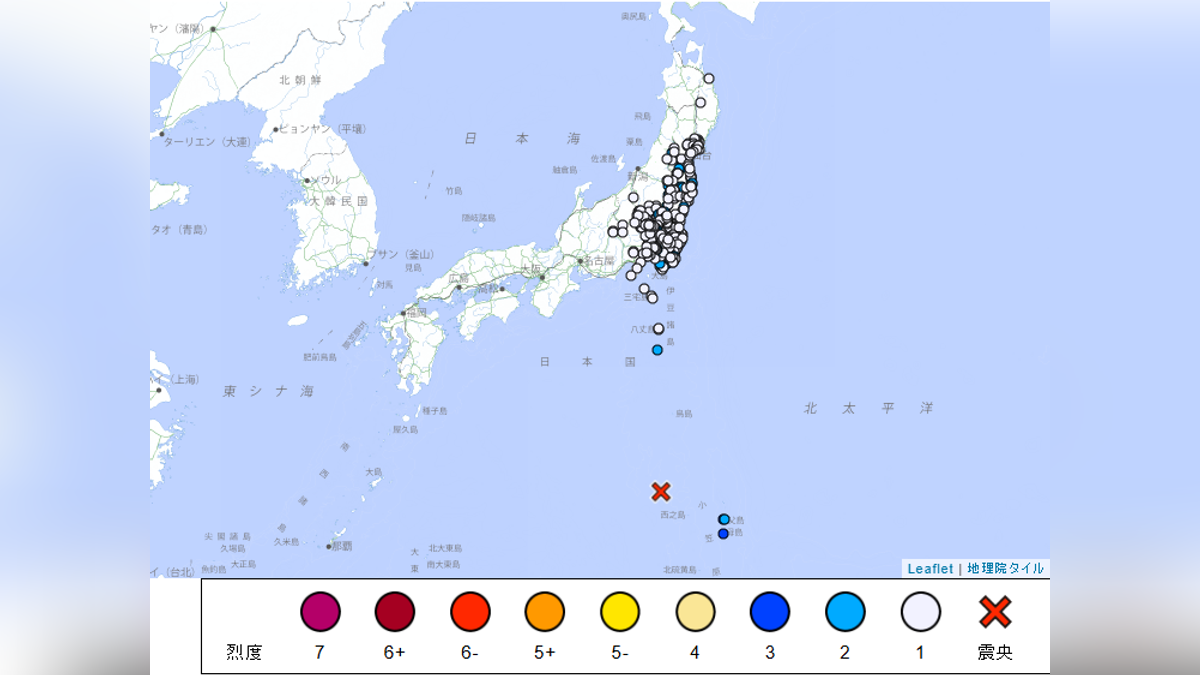Screen dimensions: 1200x675
Task: Click the 北硫黄島 island label
Action: click(x=679, y=569)
